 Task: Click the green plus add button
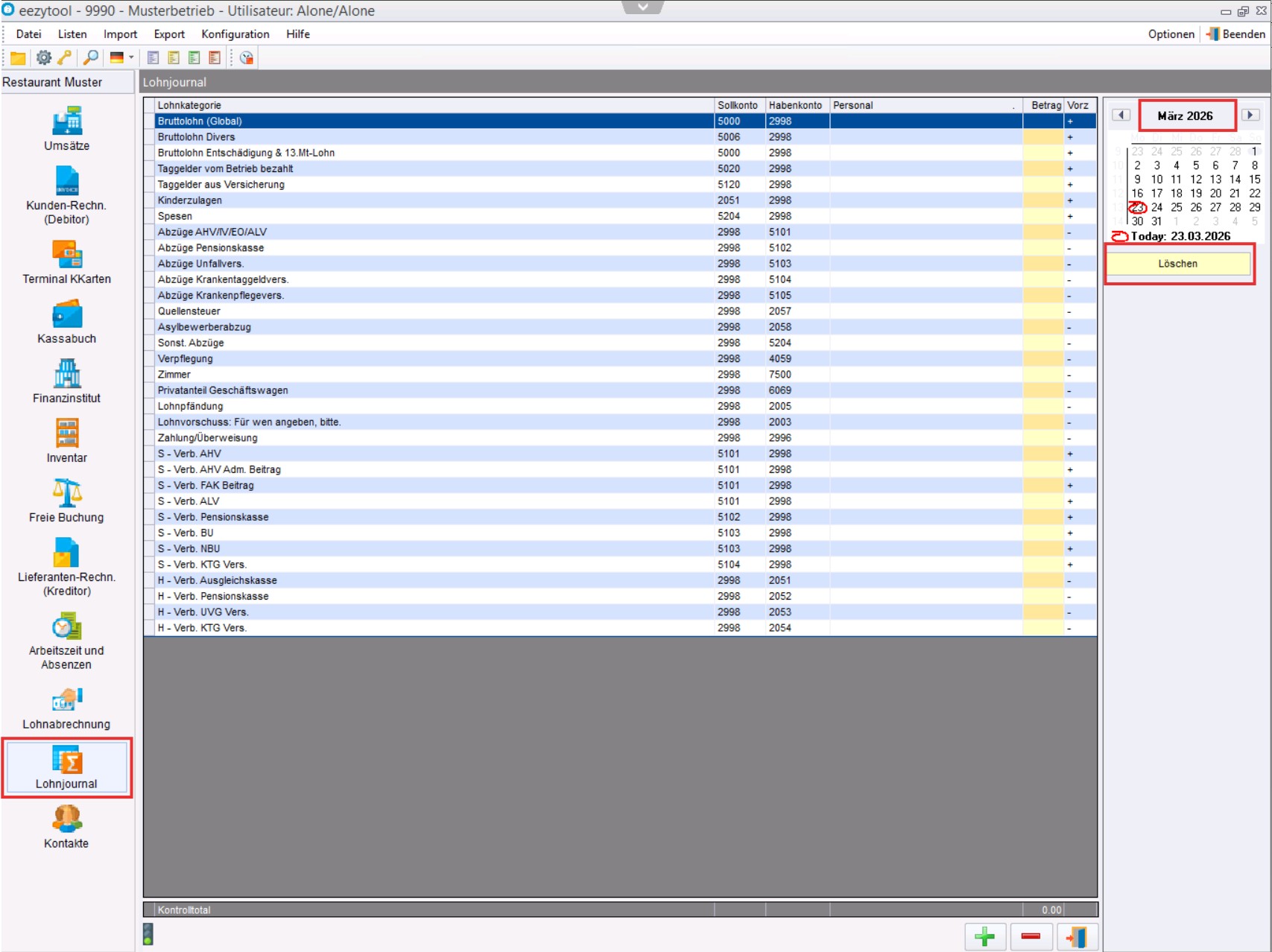coord(984,936)
